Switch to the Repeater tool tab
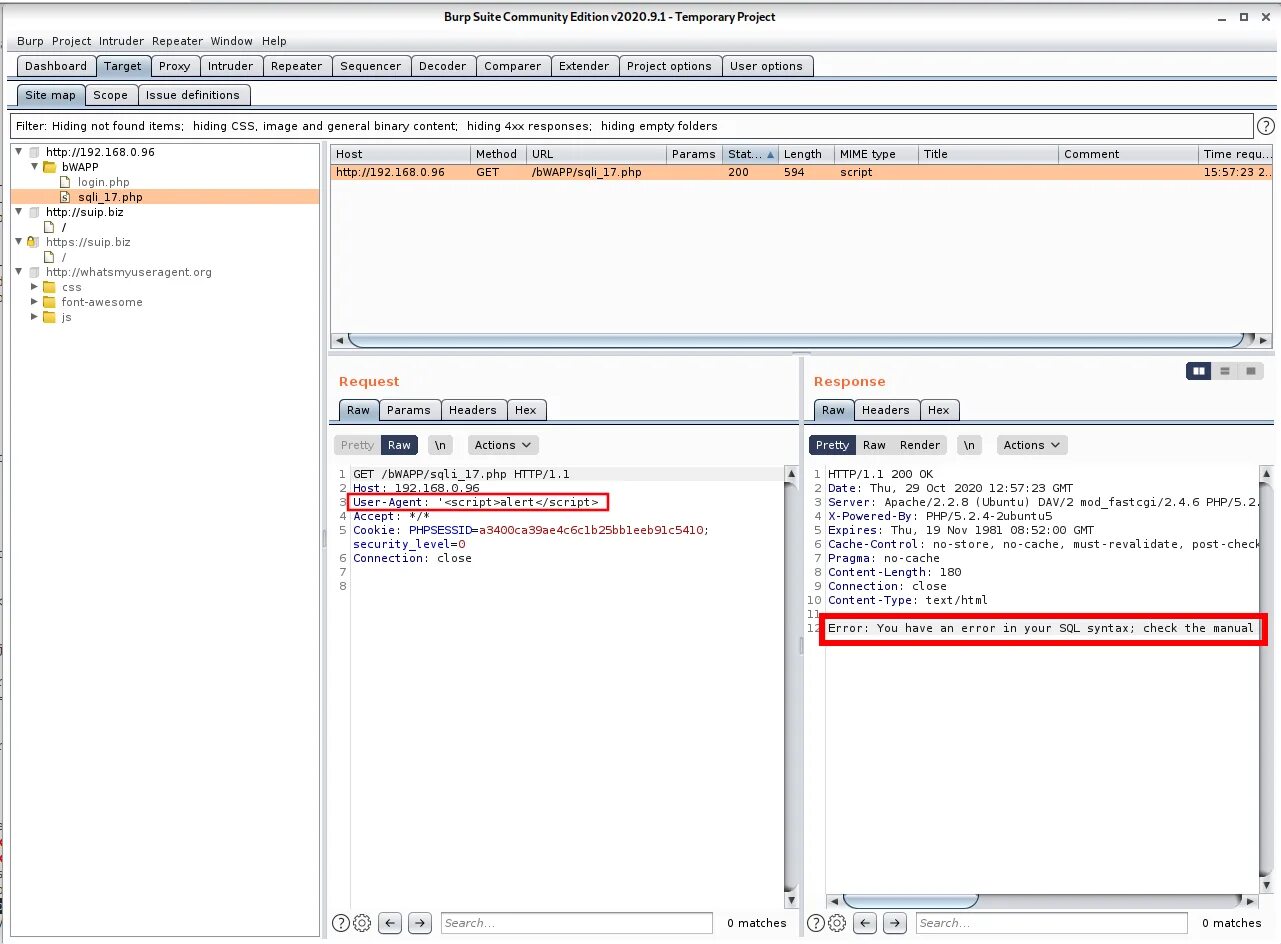1281x944 pixels. 296,66
